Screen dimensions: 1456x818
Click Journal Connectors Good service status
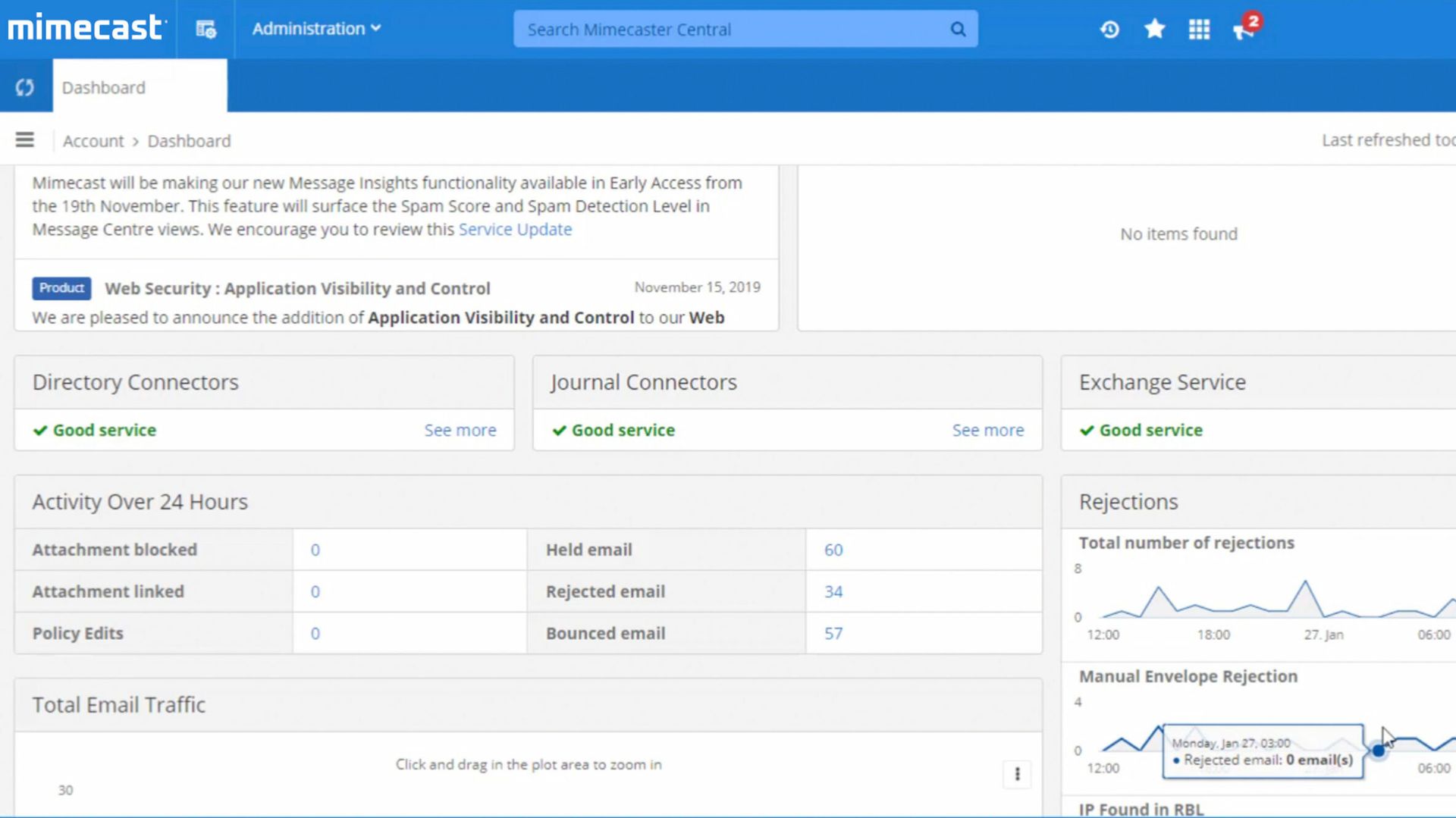tap(613, 430)
